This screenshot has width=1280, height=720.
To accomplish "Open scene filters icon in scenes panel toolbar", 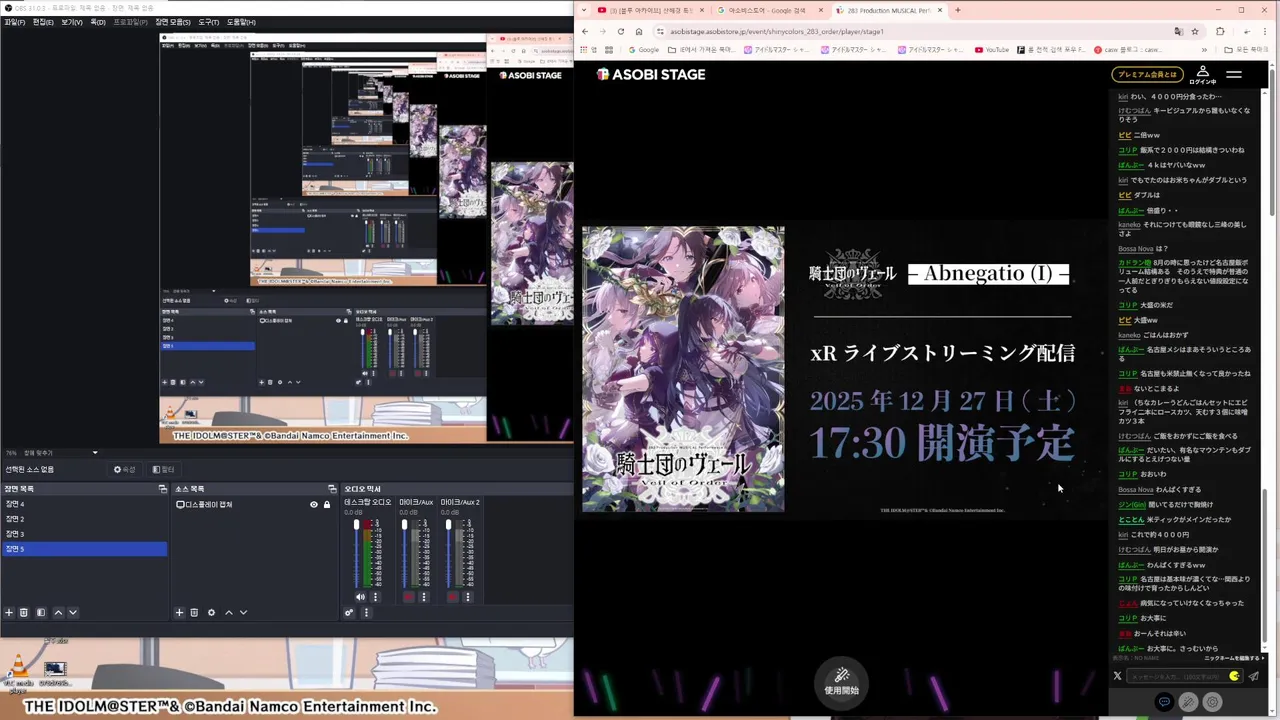I will (41, 612).
